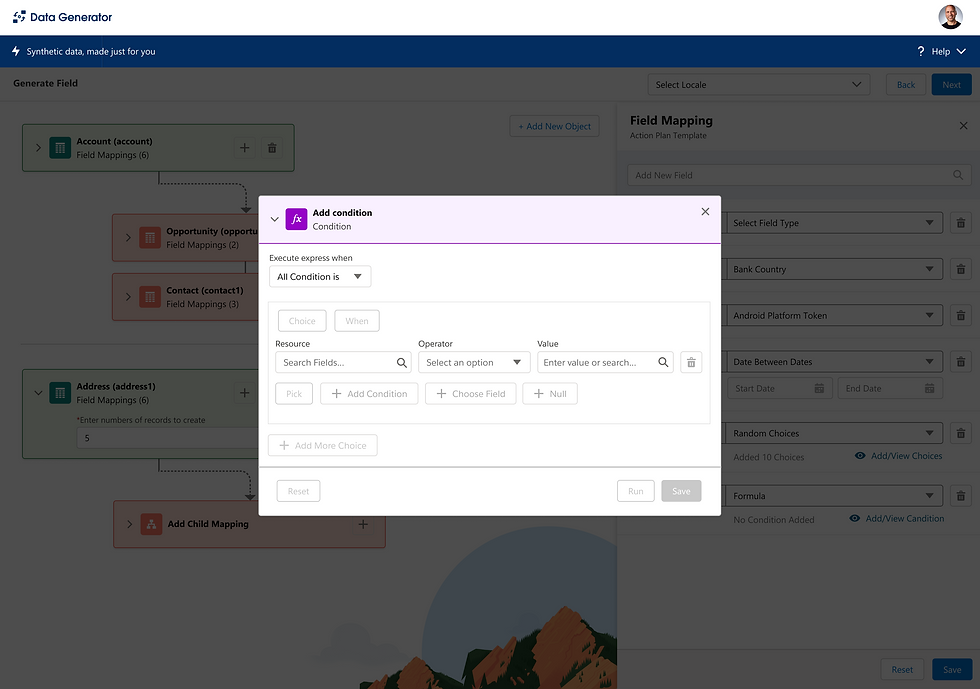Delete the Select Field Type row

click(961, 223)
